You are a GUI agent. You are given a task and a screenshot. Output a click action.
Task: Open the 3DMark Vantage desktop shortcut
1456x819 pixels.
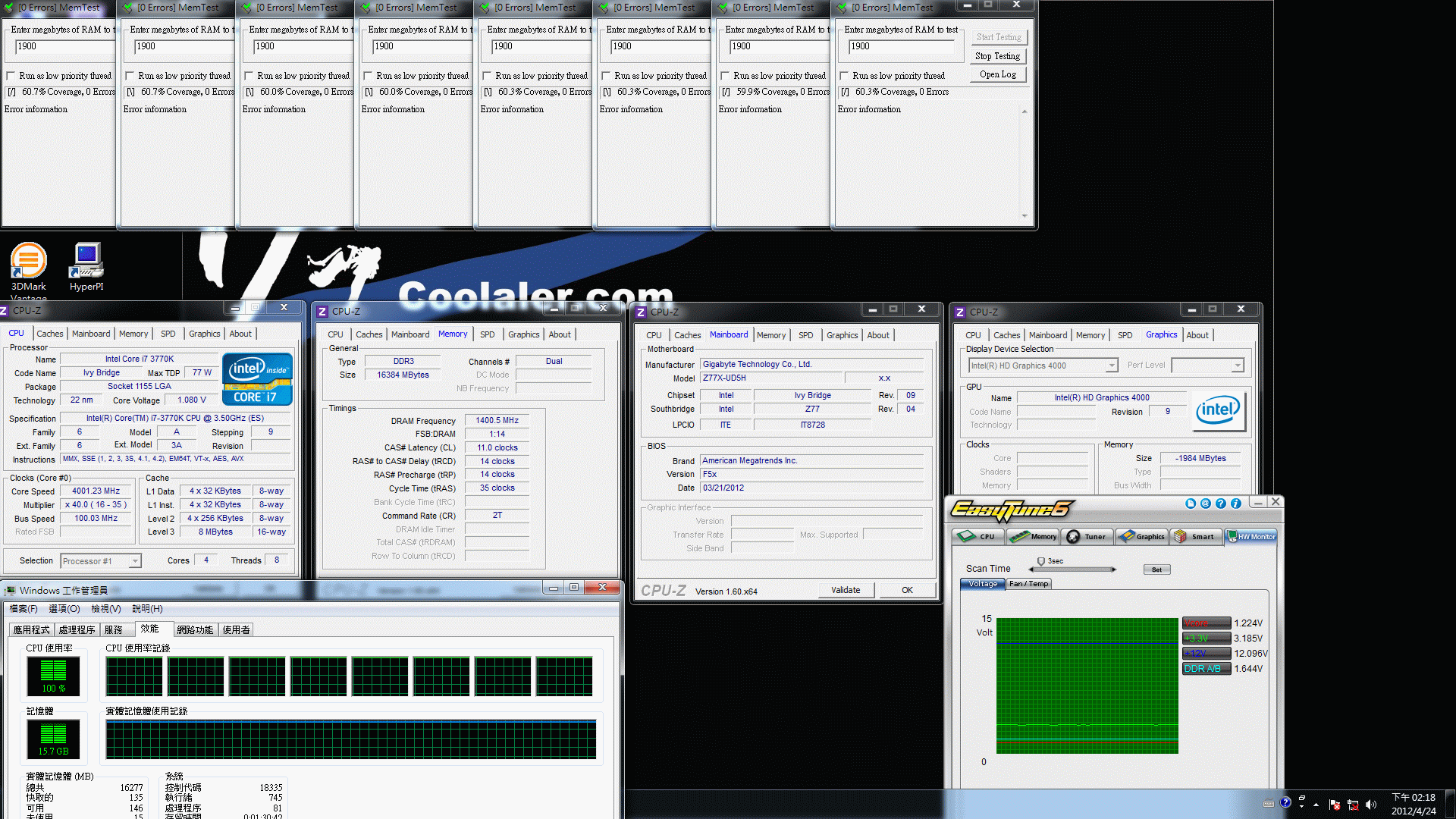coord(28,269)
